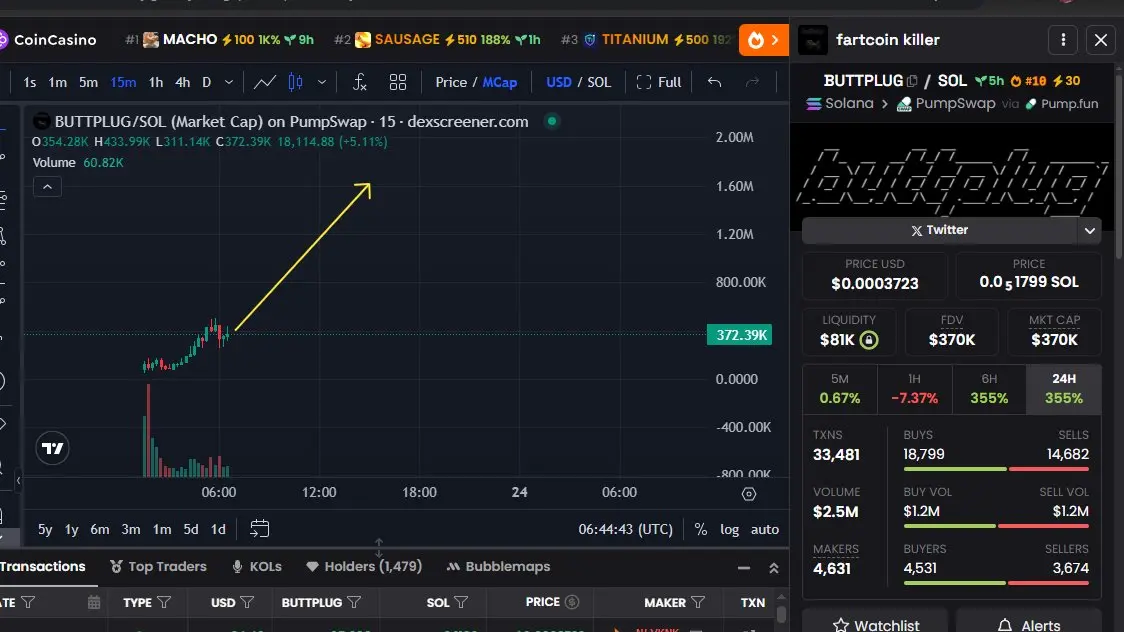Select the D daily timeframe

(x=206, y=82)
